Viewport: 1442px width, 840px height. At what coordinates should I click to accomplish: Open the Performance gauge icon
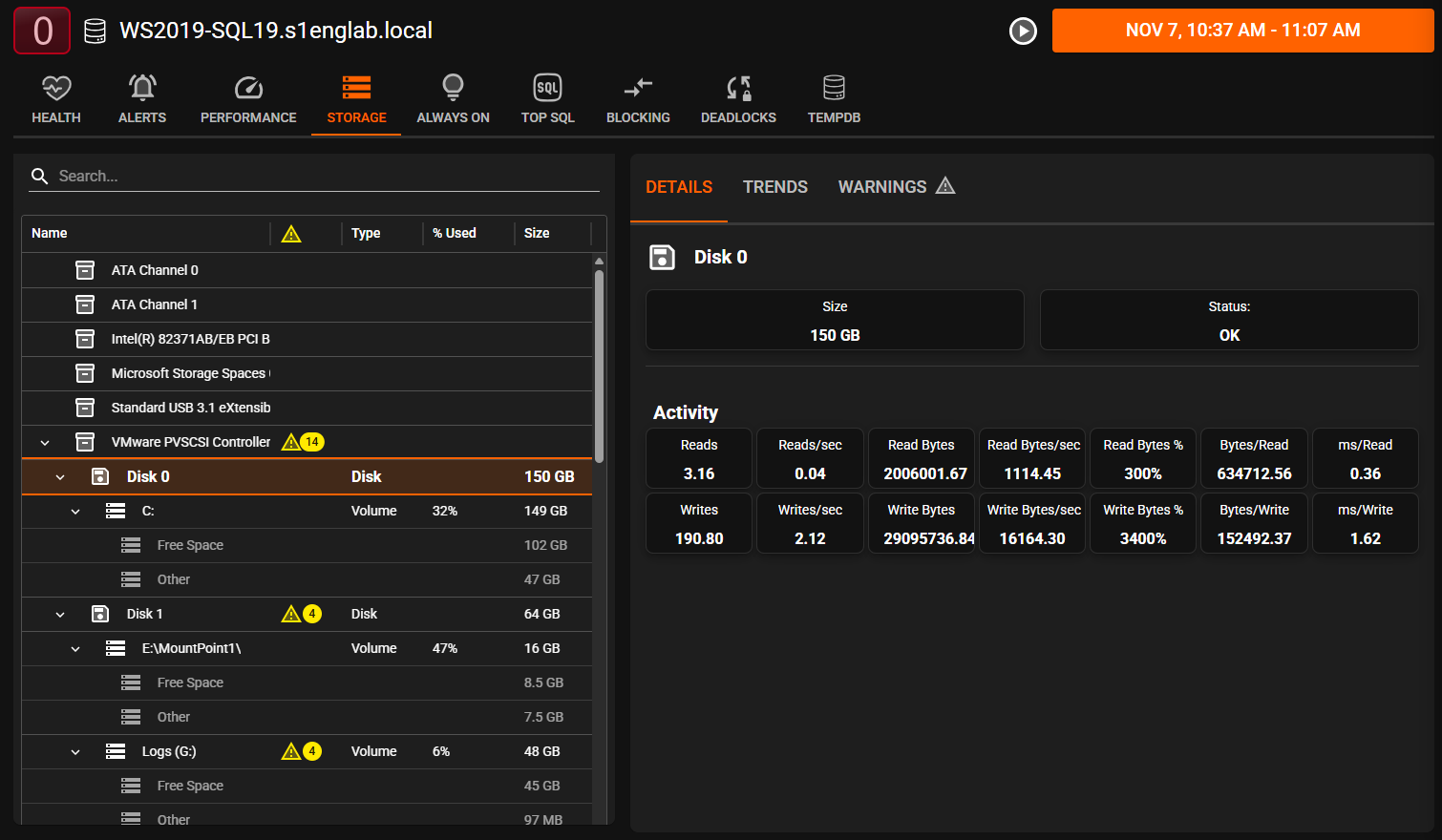tap(248, 89)
